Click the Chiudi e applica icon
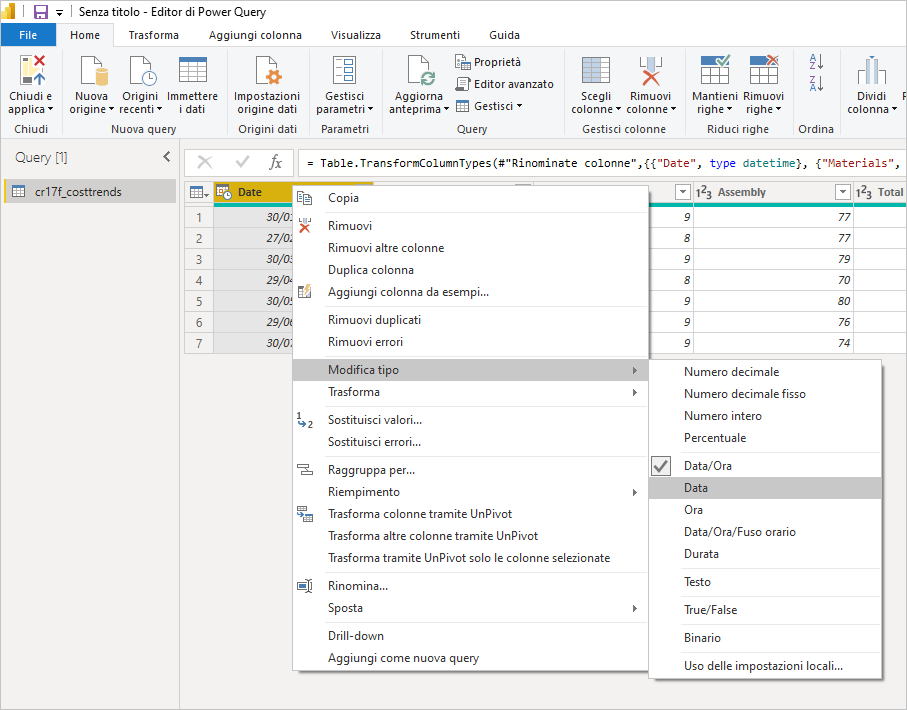This screenshot has height=710, width=907. point(31,70)
